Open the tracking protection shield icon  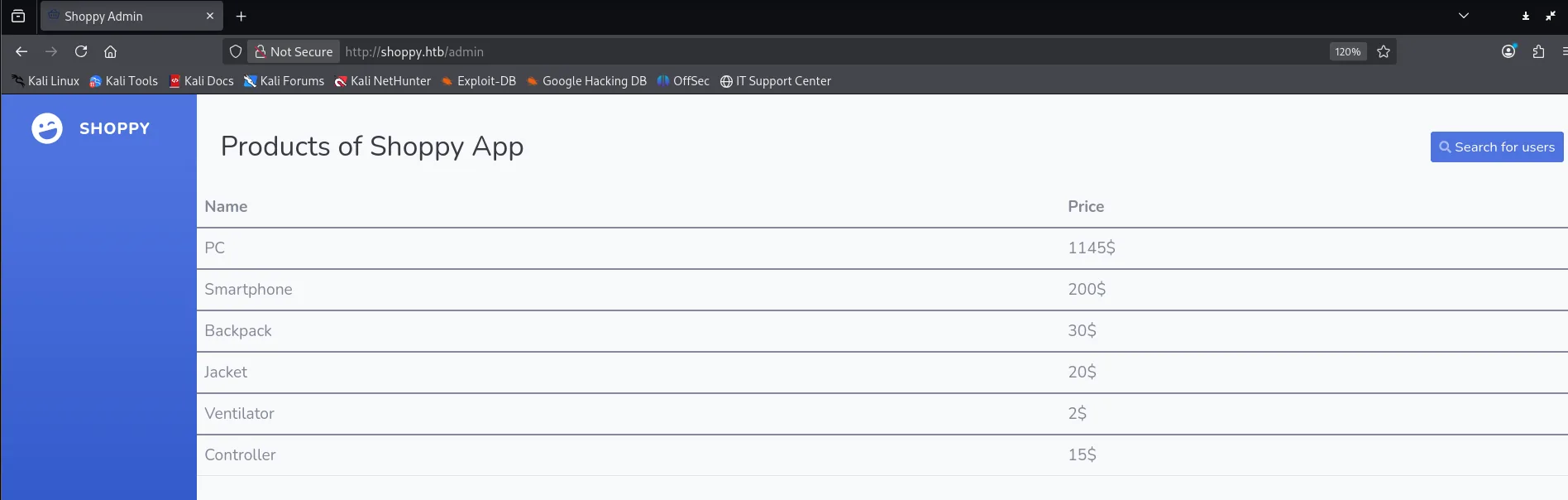point(236,51)
